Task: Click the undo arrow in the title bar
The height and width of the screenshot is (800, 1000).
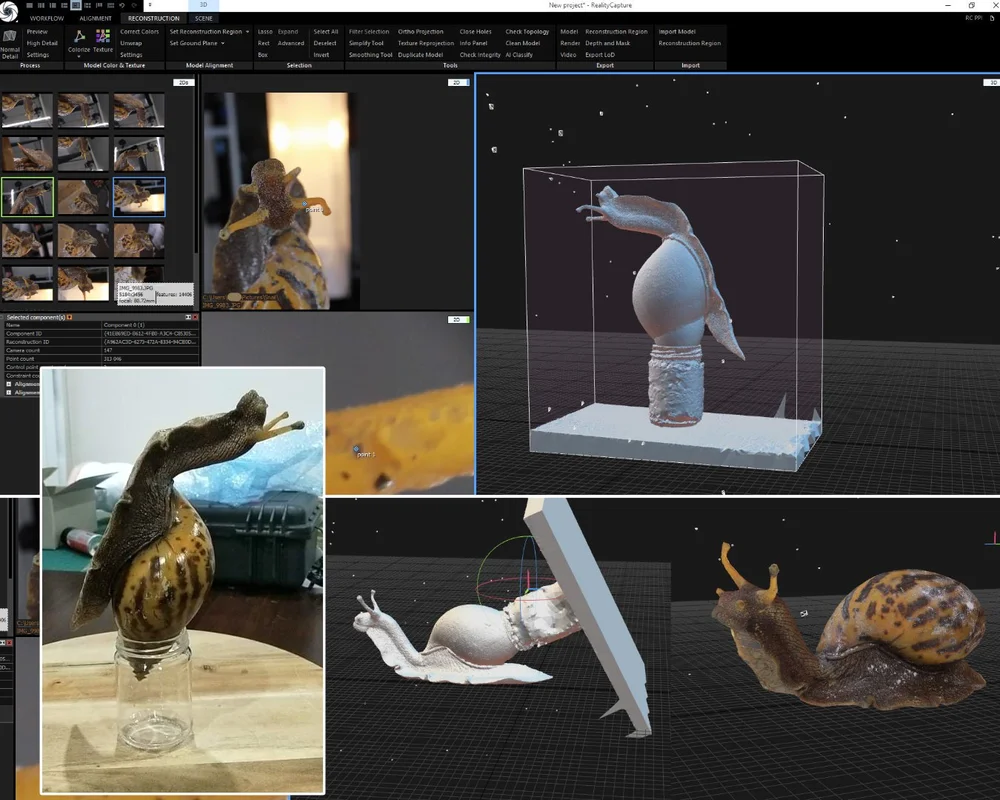Action: click(122, 5)
